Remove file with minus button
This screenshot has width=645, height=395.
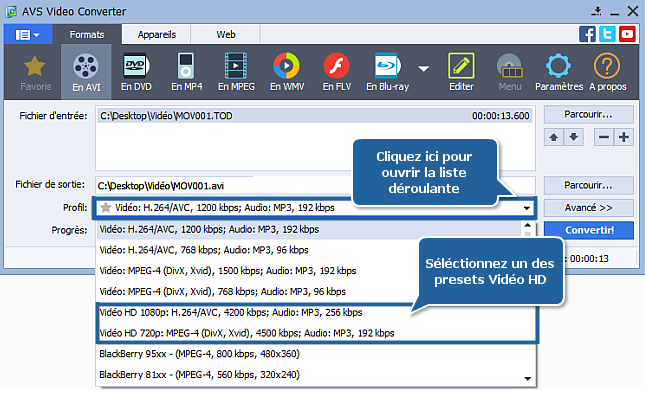click(604, 137)
